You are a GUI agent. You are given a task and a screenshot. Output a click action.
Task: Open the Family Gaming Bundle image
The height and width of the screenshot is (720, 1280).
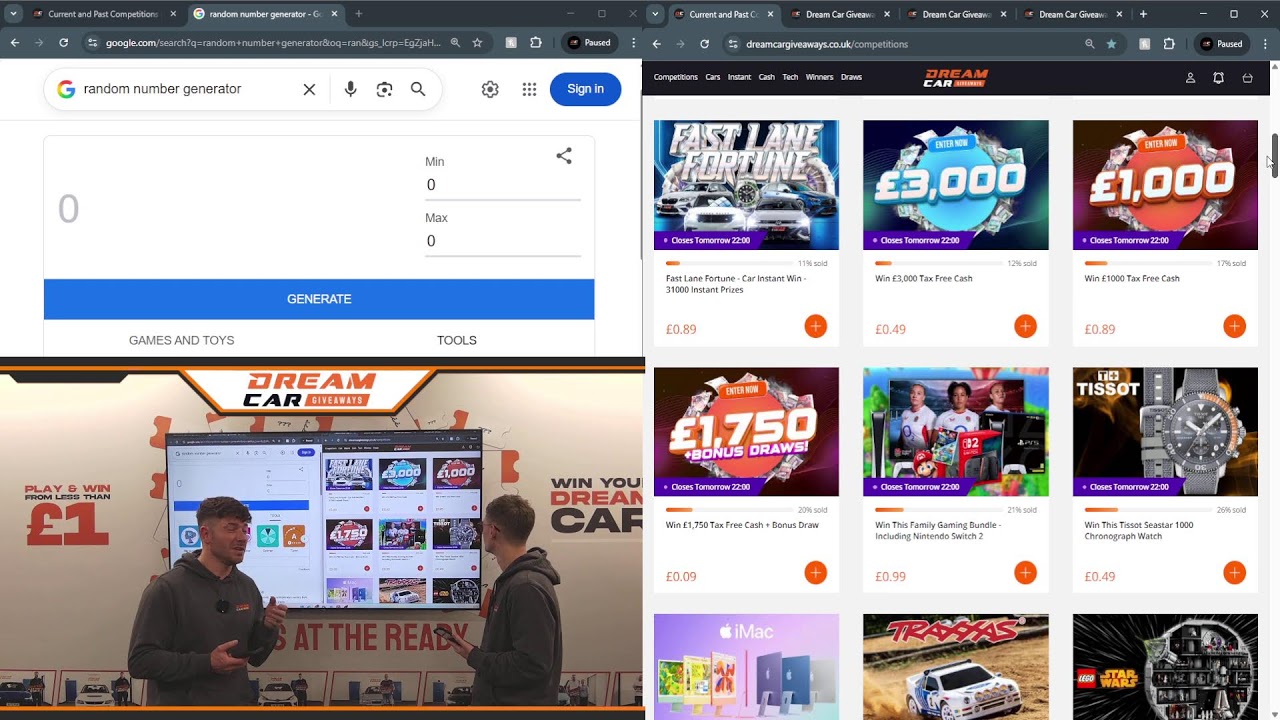point(956,432)
